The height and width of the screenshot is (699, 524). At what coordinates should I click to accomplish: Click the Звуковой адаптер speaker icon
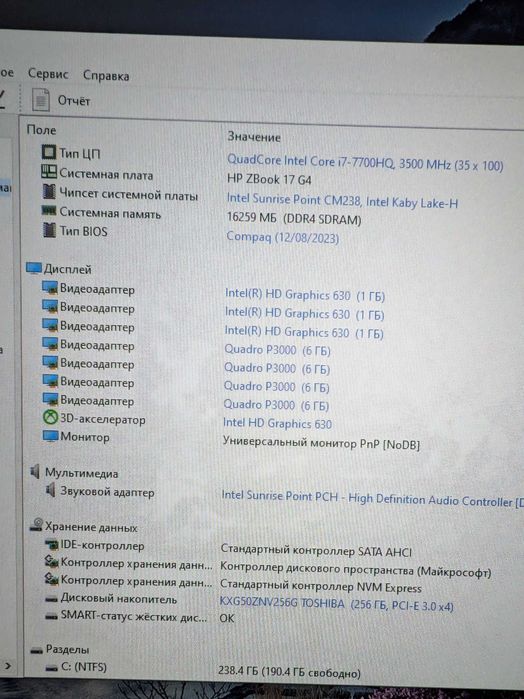[51, 490]
